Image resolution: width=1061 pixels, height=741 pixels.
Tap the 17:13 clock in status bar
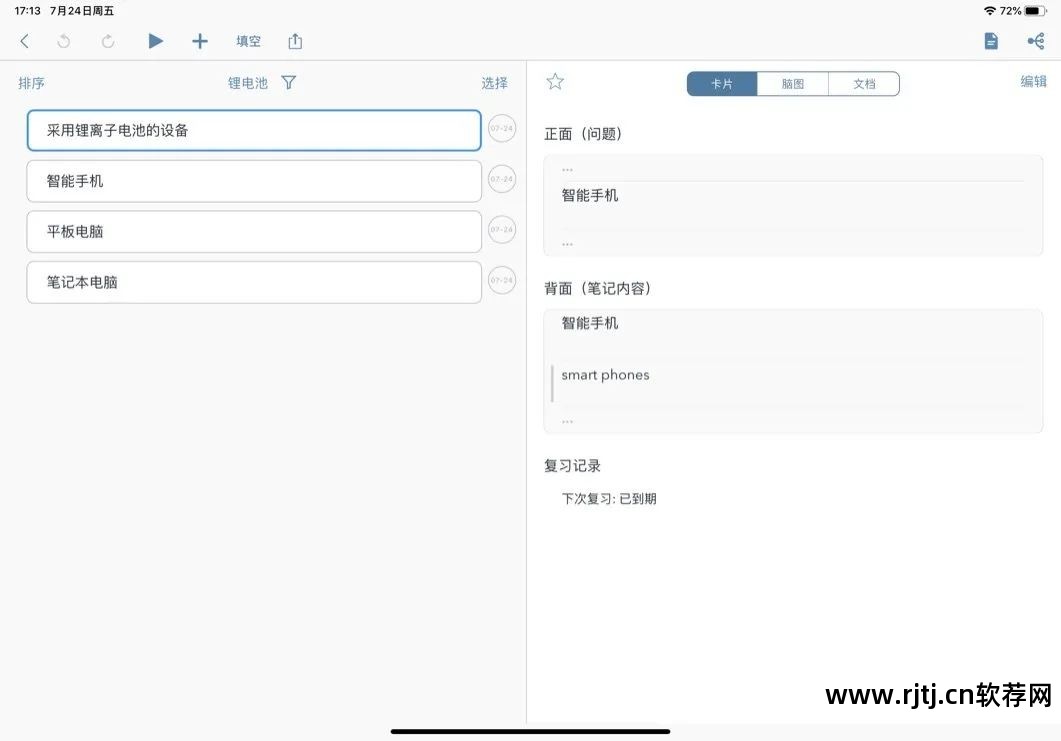pos(28,11)
